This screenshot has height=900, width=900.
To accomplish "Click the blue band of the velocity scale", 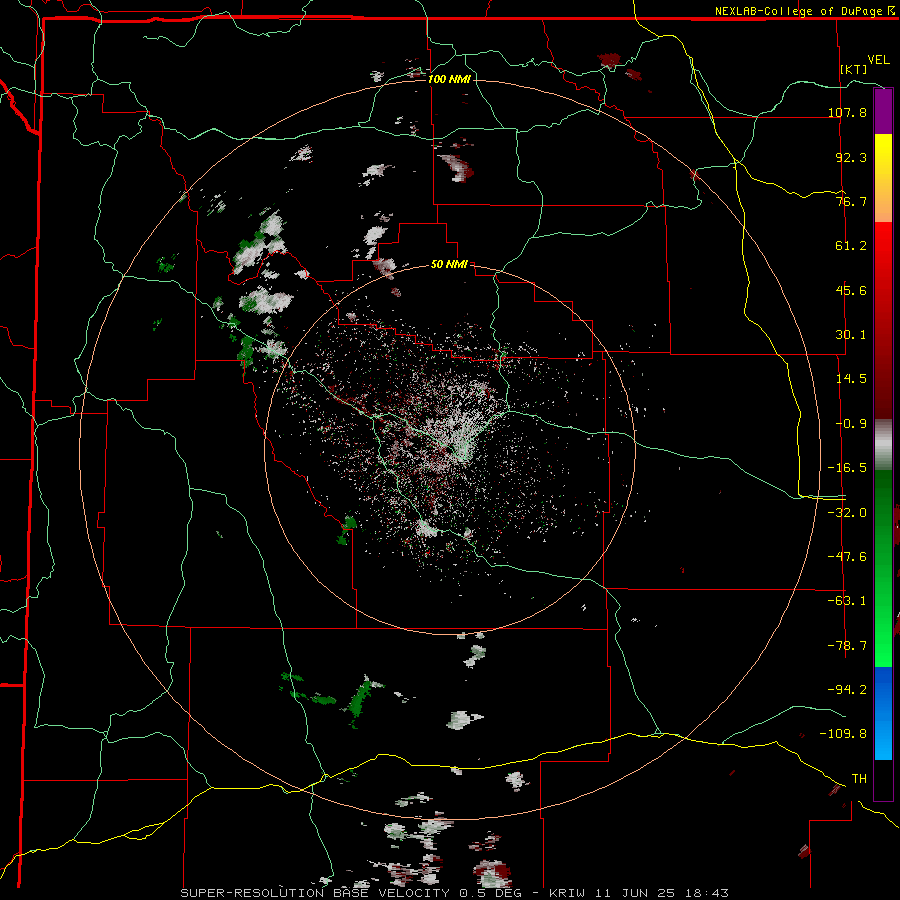I will (883, 713).
